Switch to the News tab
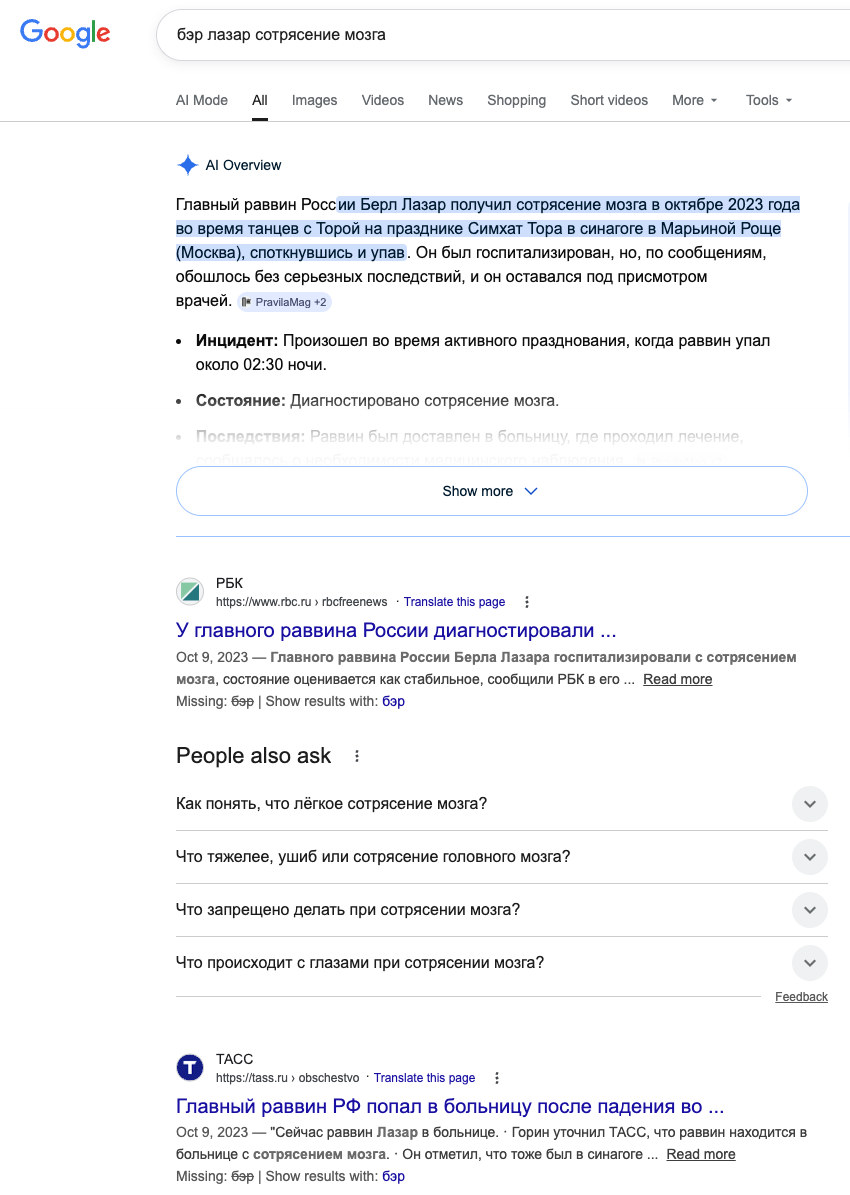 click(x=445, y=100)
